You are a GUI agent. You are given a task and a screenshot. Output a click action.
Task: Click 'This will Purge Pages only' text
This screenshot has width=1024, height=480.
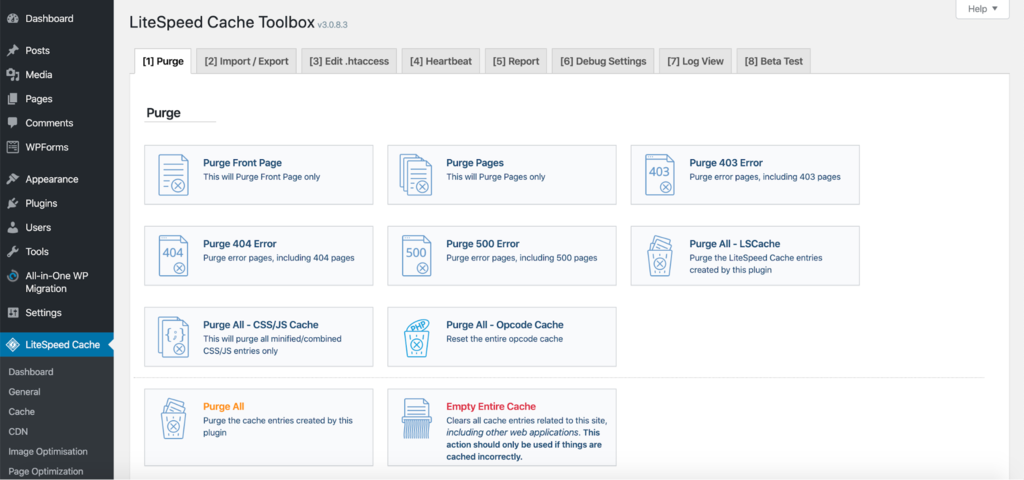pos(496,177)
